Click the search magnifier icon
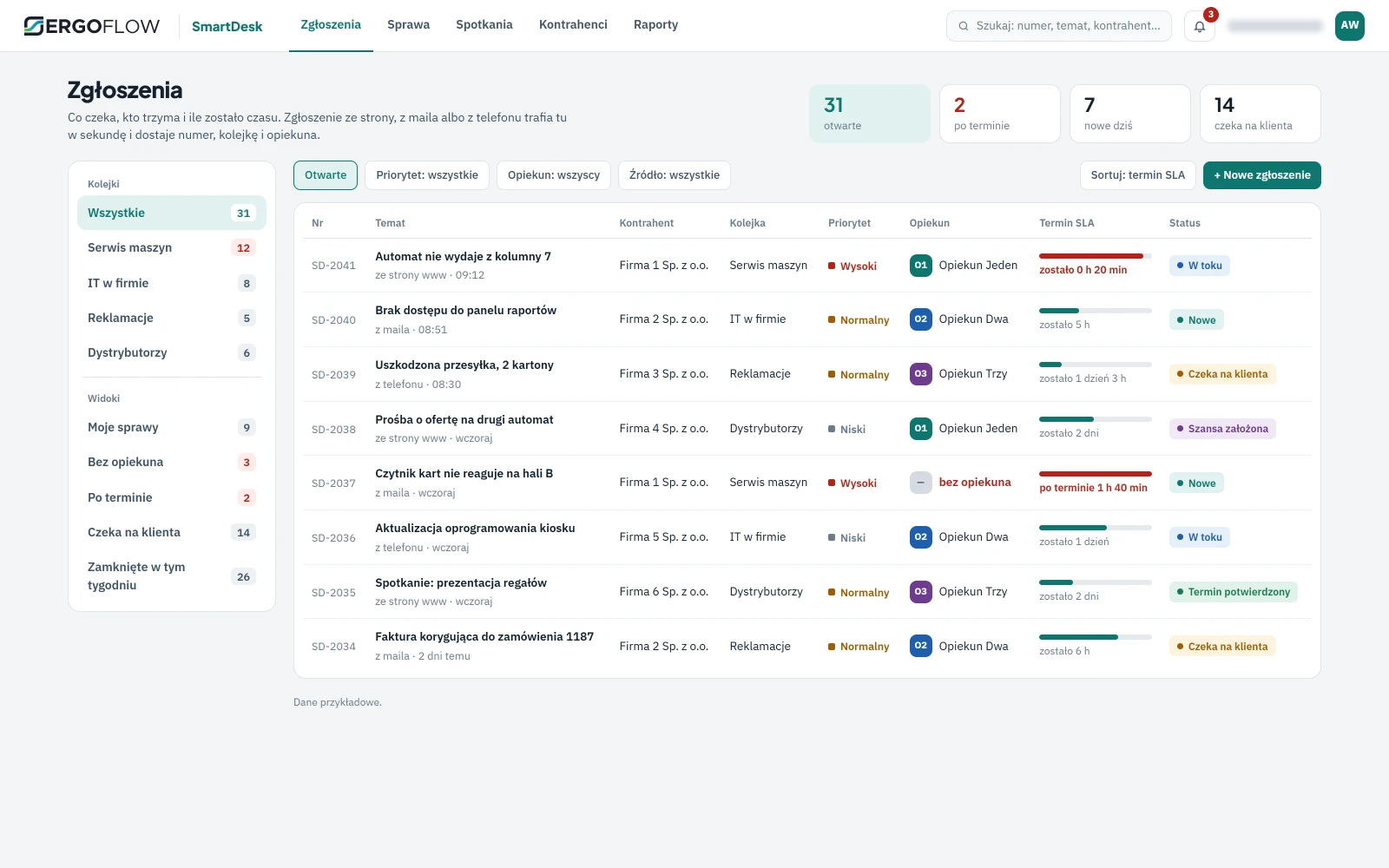This screenshot has height=868, width=1389. pos(963,26)
